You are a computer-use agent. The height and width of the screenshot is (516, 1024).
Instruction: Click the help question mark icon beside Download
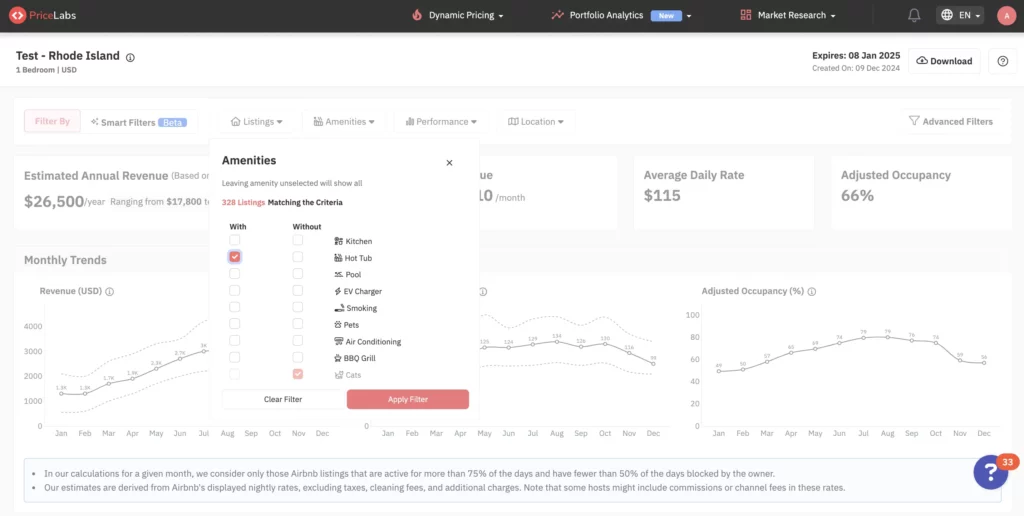click(x=1003, y=61)
